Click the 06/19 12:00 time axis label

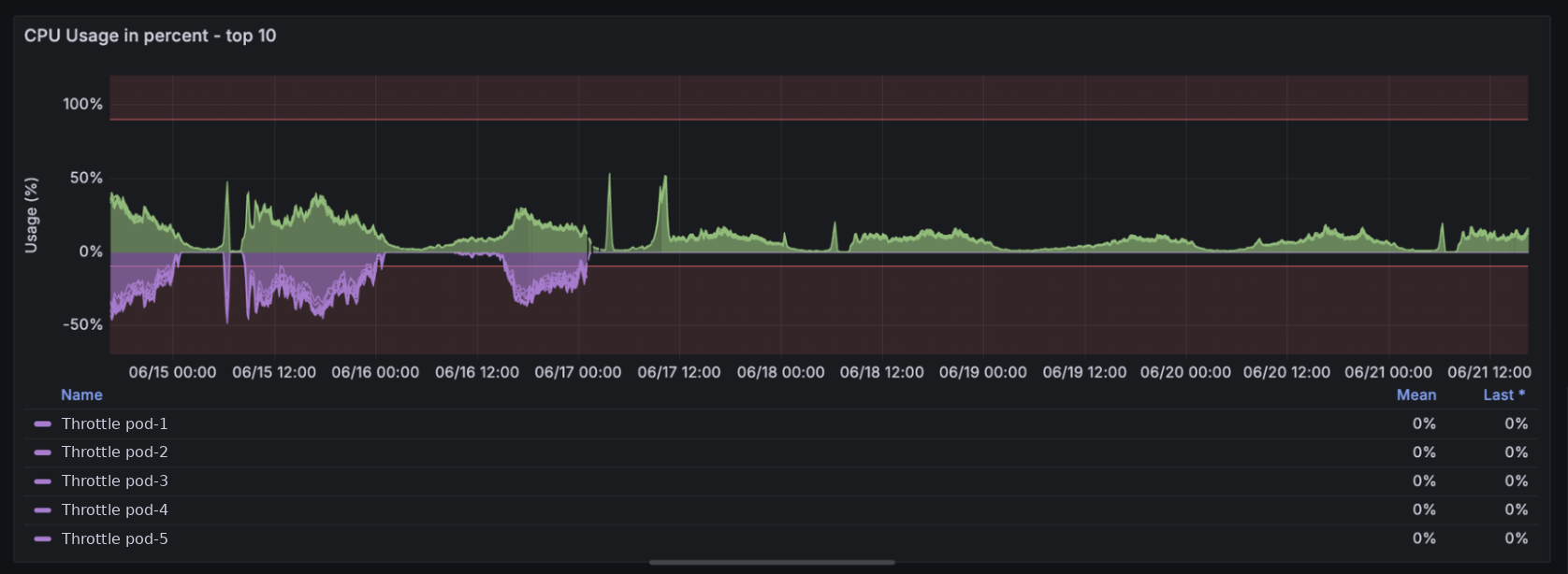click(1084, 372)
